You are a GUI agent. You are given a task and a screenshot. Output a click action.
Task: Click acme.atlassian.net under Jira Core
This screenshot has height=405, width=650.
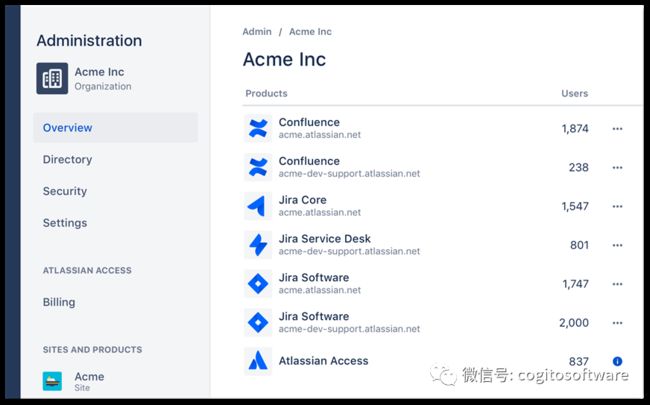[x=320, y=212]
